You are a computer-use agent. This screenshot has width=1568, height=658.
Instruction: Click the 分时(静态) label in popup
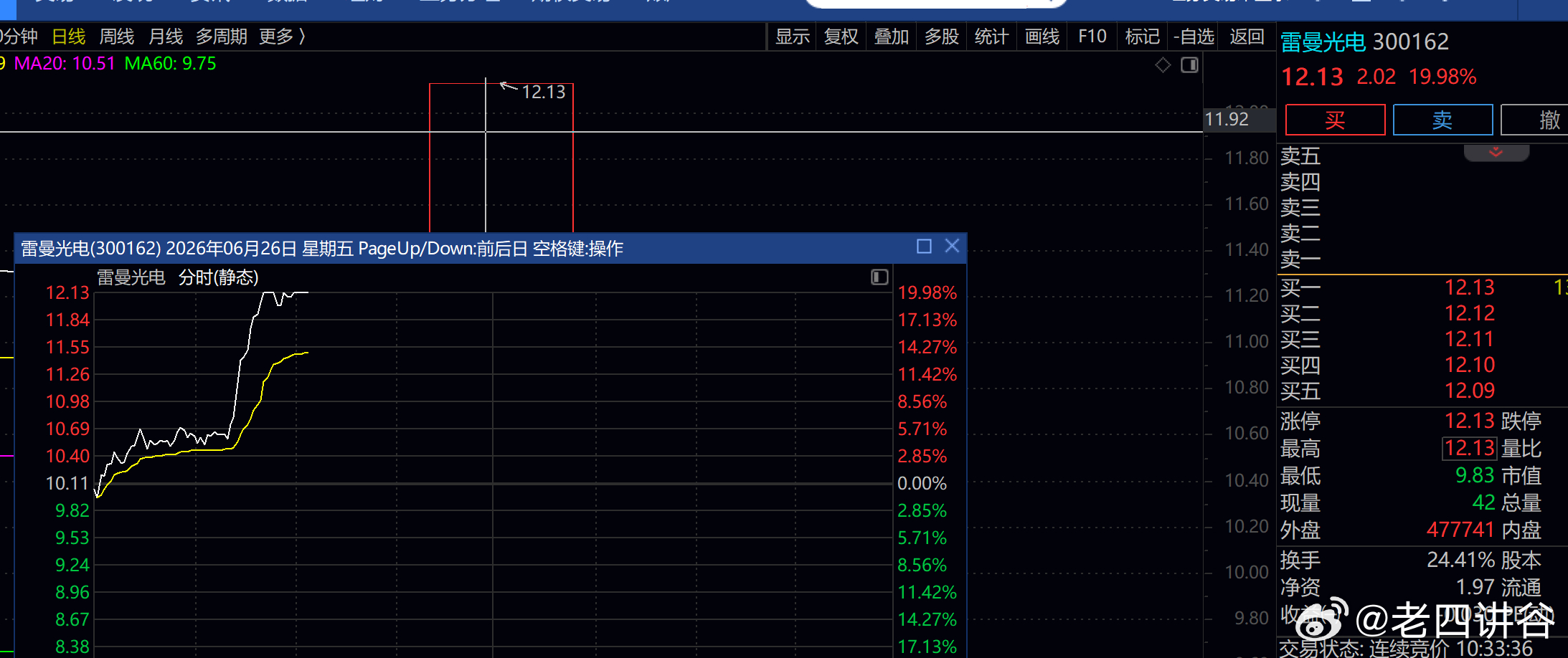point(219,277)
